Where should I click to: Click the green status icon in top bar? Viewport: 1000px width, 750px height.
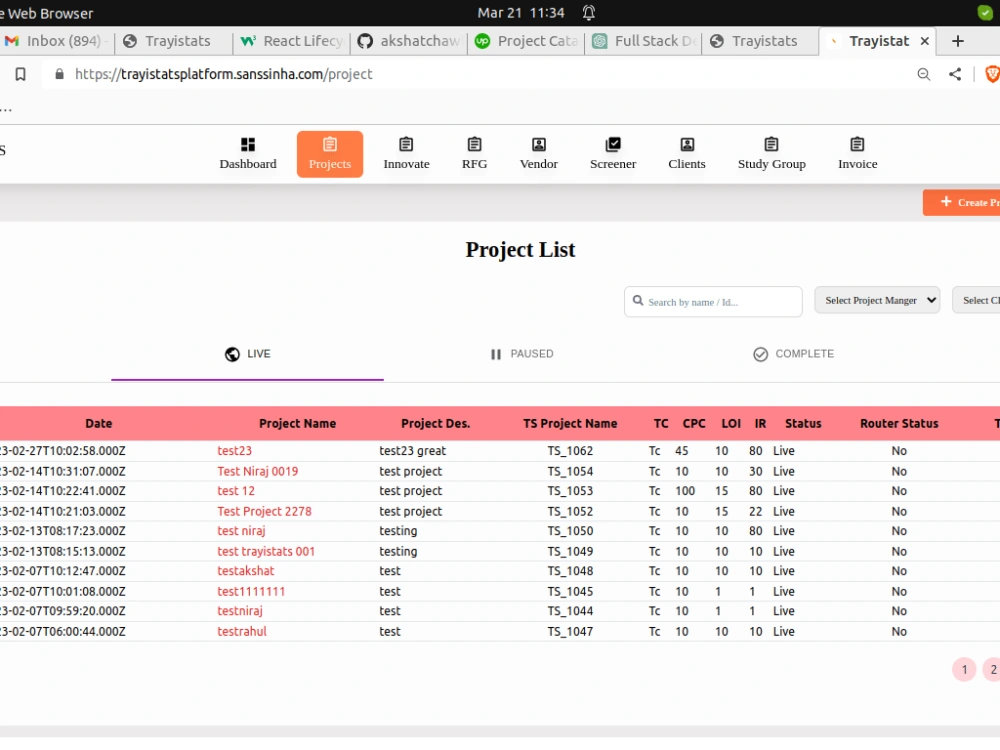tap(985, 12)
